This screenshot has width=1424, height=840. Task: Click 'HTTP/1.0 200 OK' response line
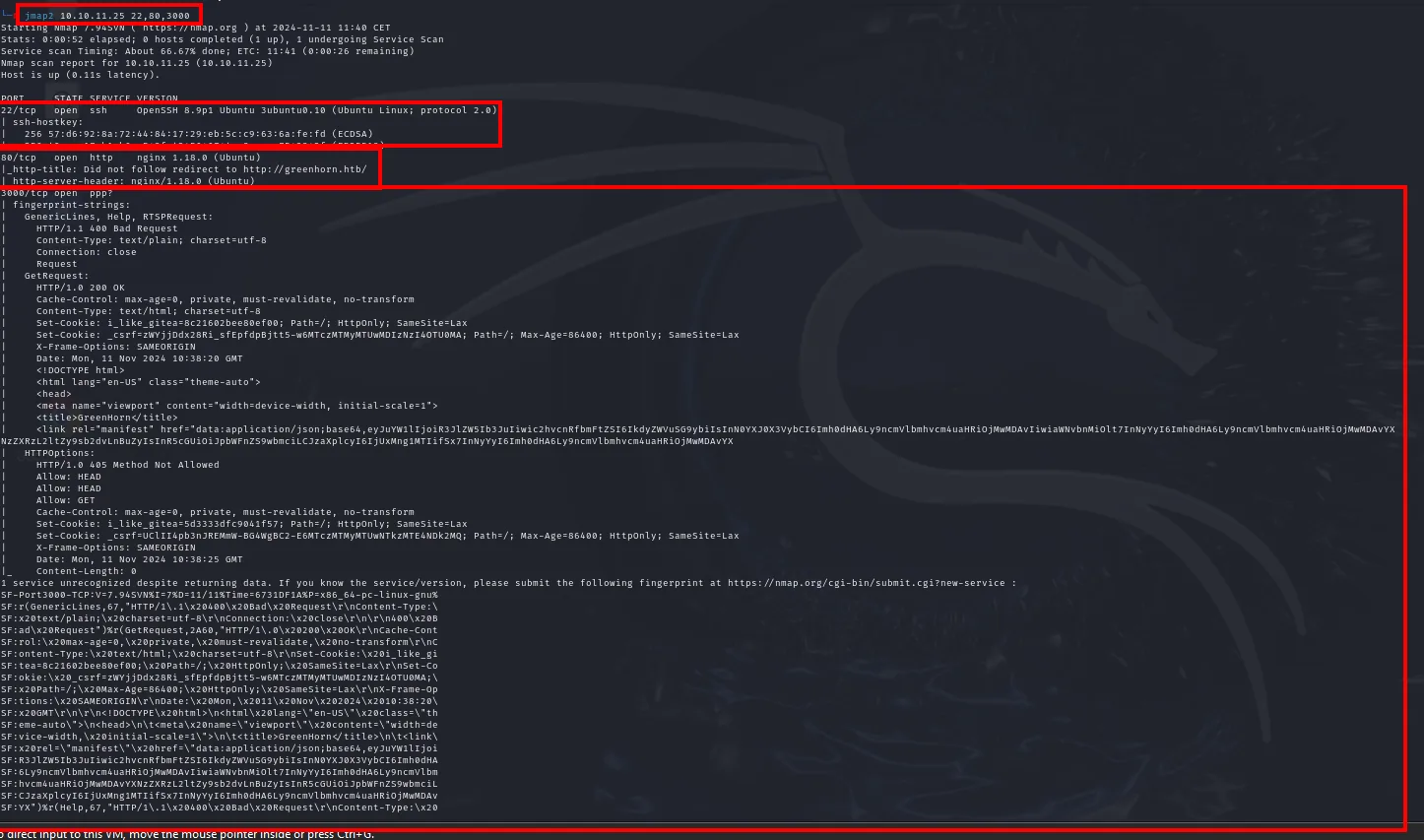81,288
